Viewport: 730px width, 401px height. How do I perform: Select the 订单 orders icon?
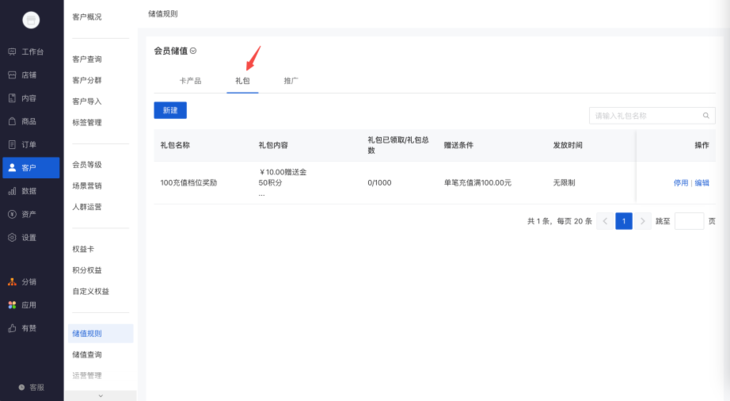click(12, 144)
